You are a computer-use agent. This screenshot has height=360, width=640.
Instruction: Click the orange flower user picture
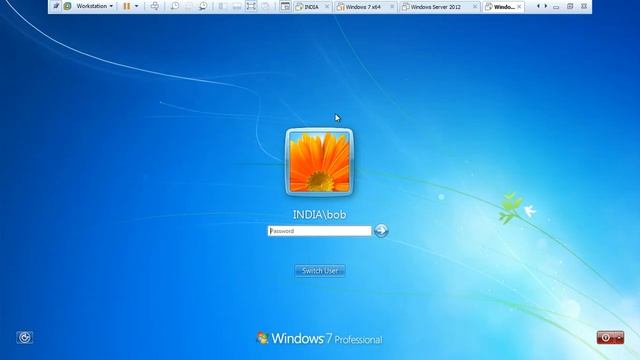pos(320,162)
